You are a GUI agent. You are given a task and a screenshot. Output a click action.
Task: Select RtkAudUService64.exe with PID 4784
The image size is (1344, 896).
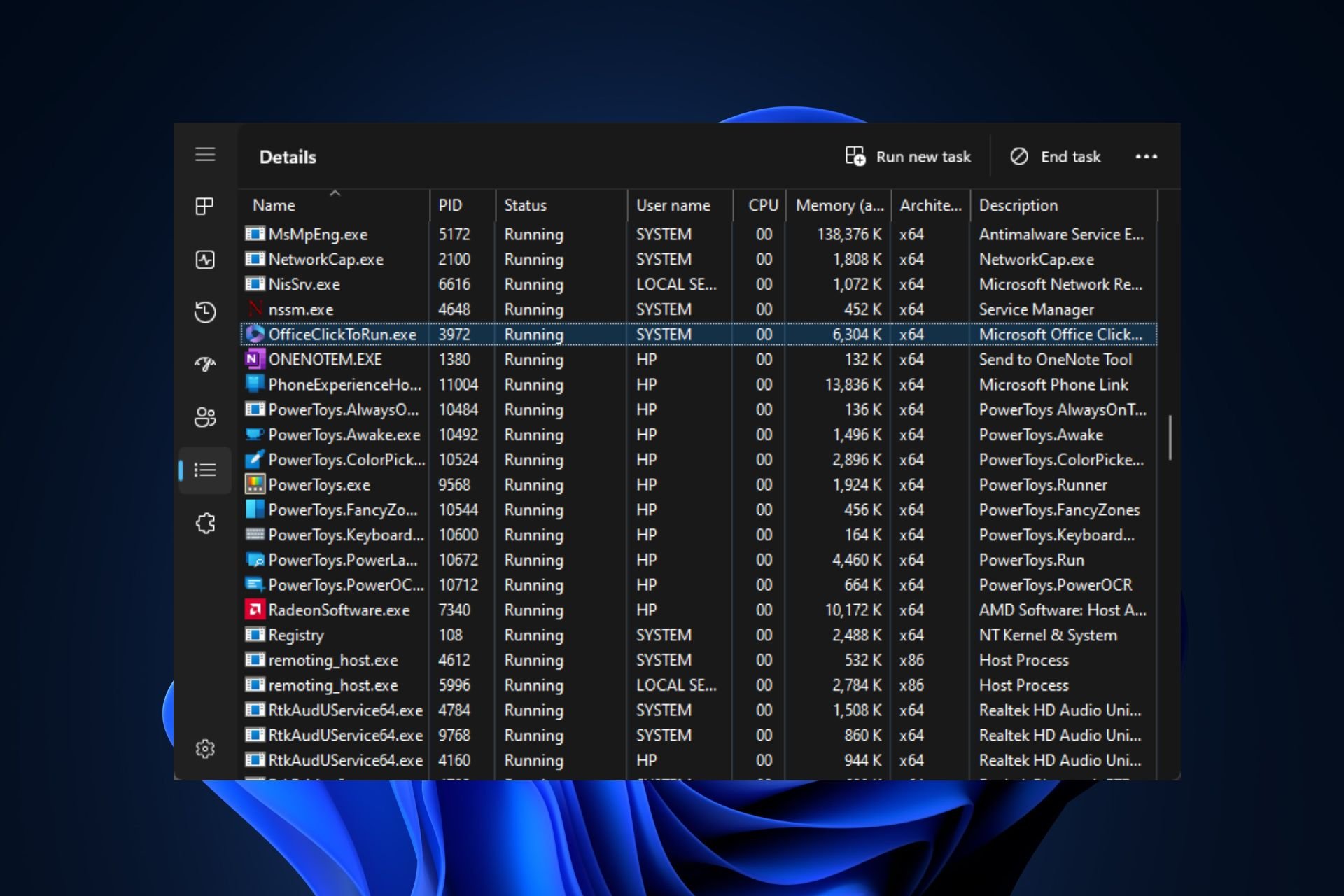point(346,710)
